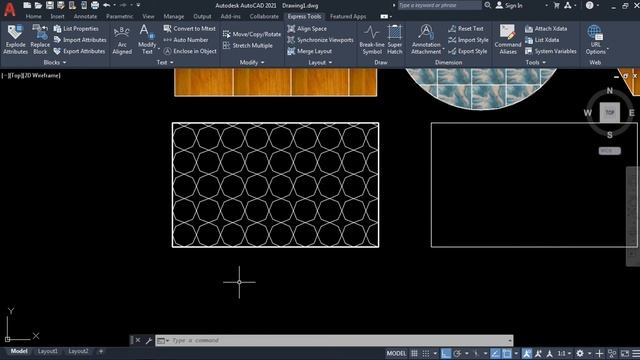Add new layout with plus button
The width and height of the screenshot is (640, 360).
coord(101,351)
